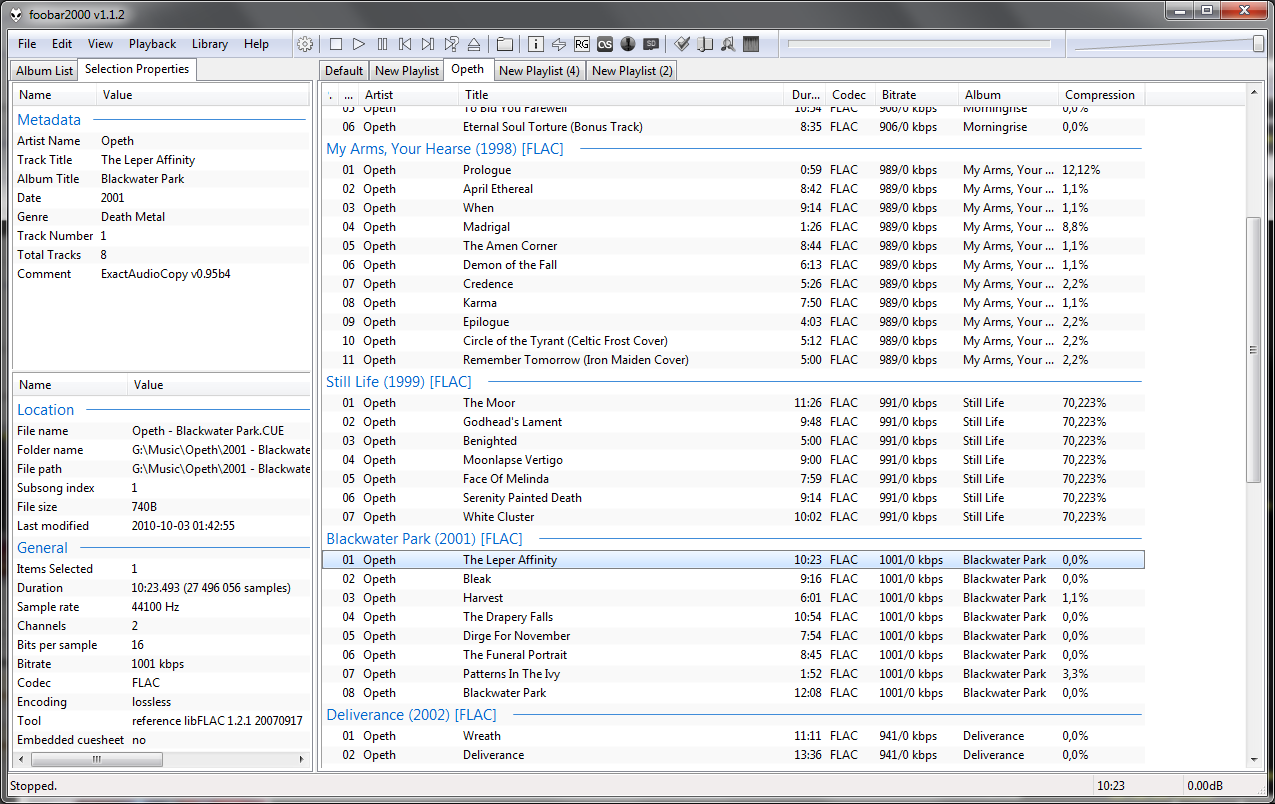Select the New Playlist (4) tab
The width and height of the screenshot is (1275, 804).
tap(539, 71)
